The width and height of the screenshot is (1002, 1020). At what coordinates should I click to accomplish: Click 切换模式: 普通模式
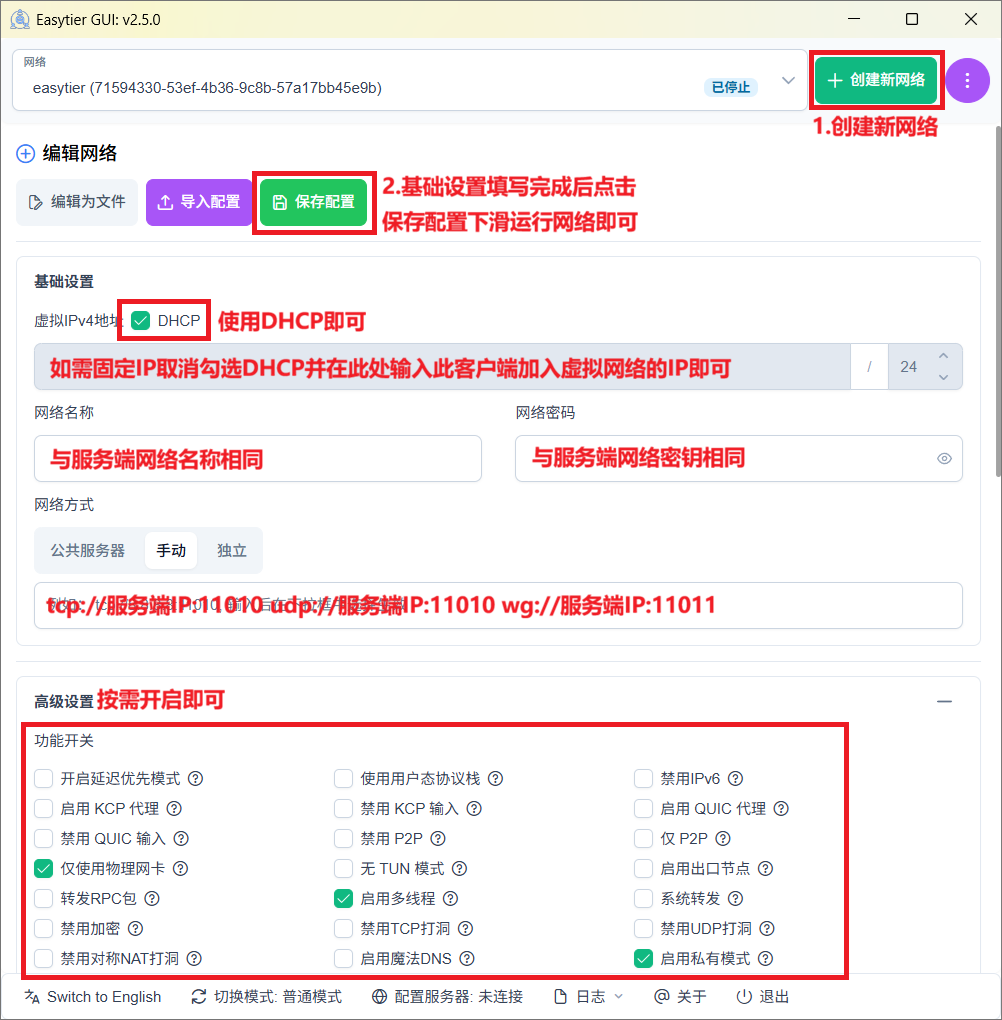(x=266, y=997)
